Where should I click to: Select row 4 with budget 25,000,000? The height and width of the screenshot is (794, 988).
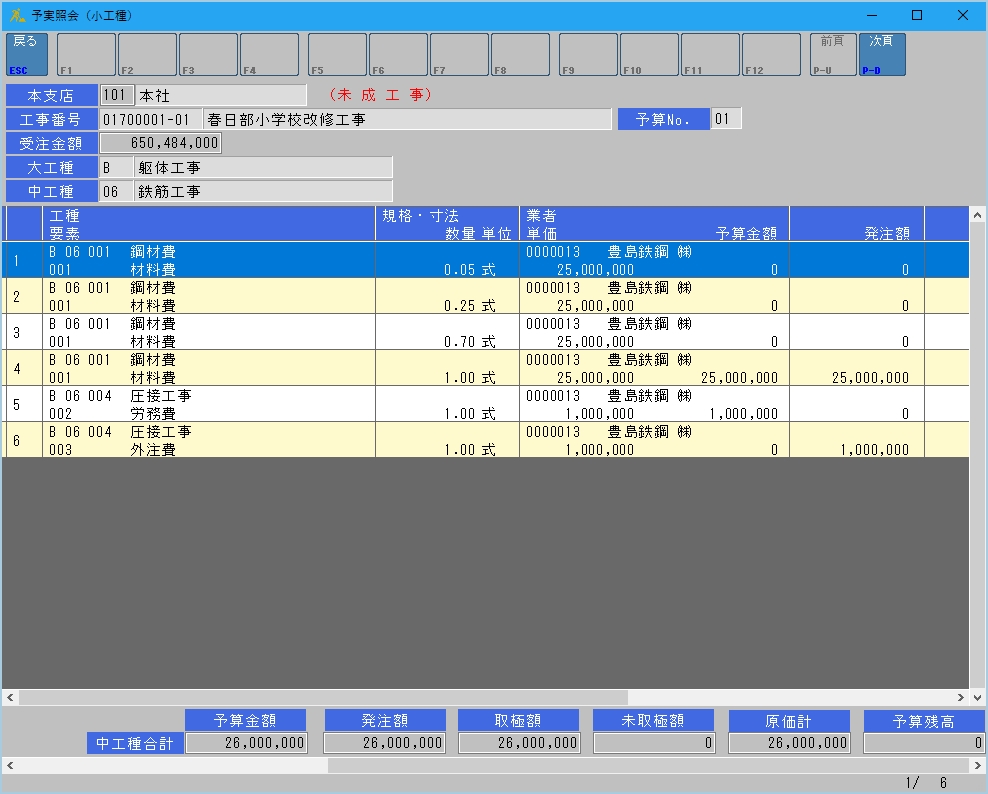tap(400, 368)
